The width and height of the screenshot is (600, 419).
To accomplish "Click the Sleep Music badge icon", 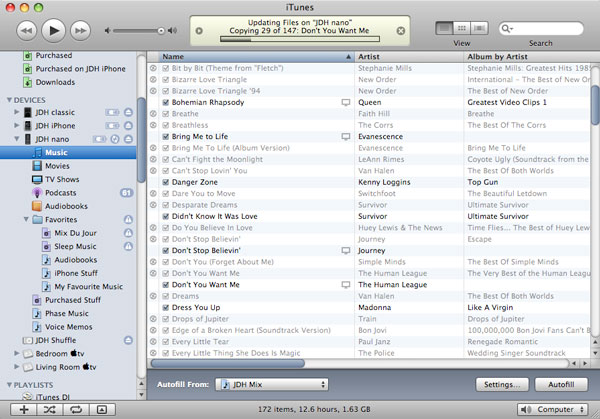I will pyautogui.click(x=128, y=246).
